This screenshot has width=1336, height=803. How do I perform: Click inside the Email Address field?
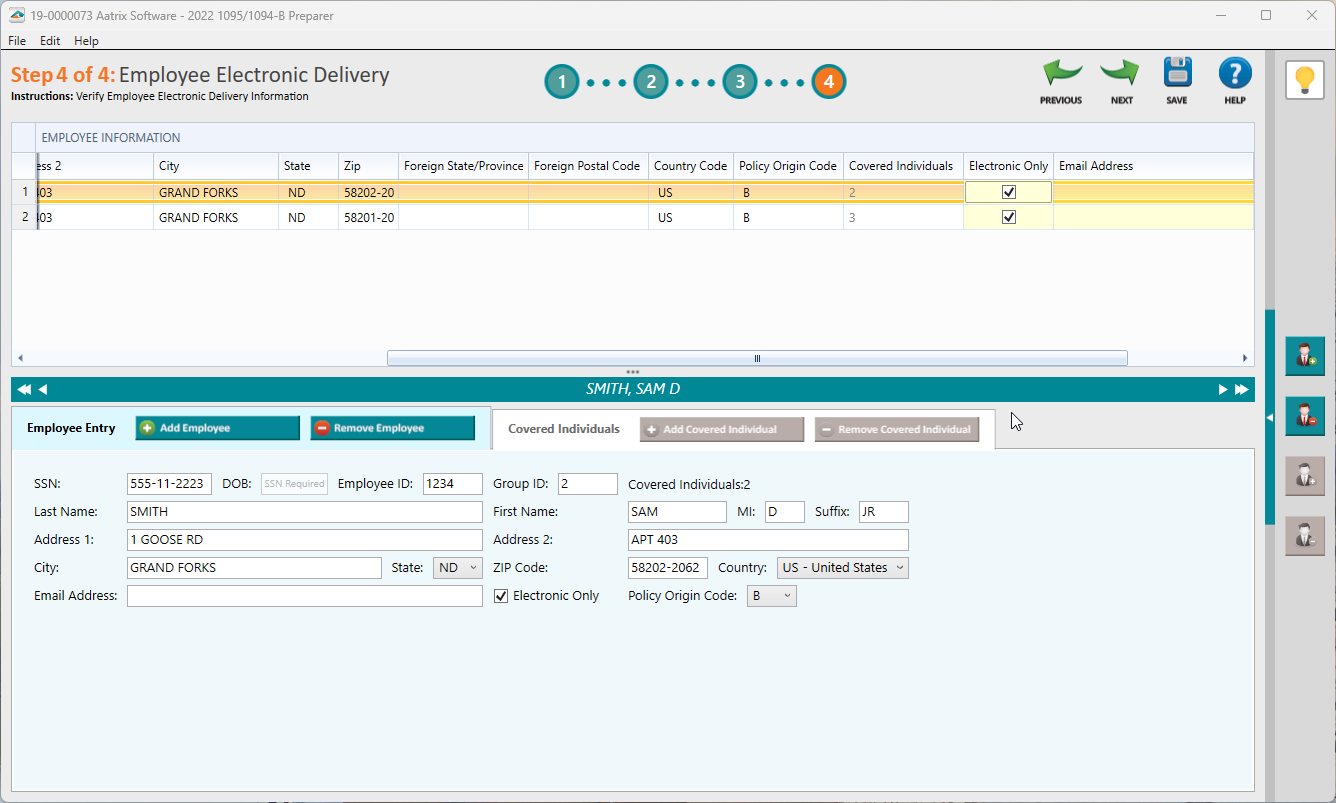pyautogui.click(x=304, y=595)
